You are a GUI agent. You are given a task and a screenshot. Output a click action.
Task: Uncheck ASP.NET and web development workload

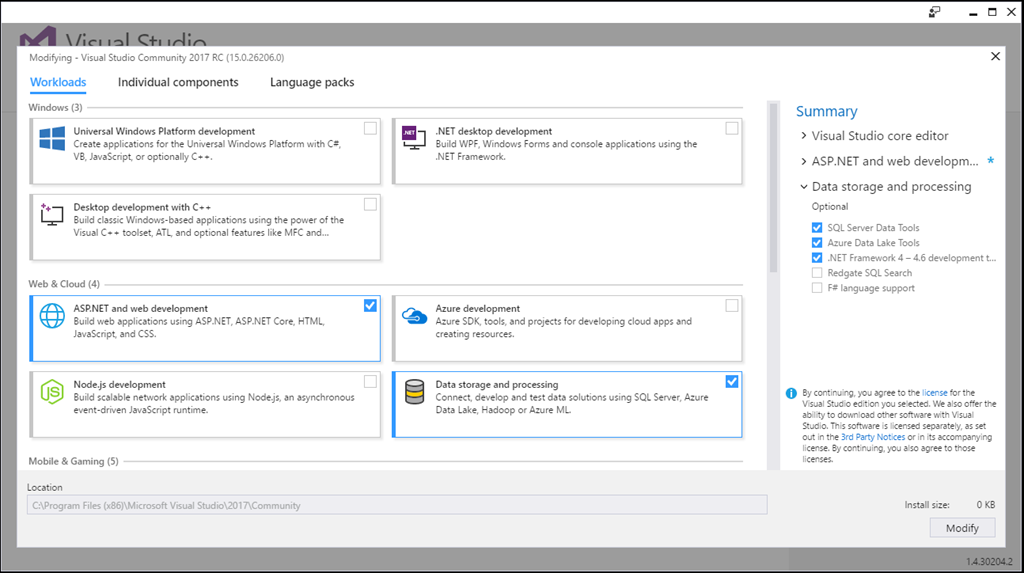pyautogui.click(x=370, y=305)
